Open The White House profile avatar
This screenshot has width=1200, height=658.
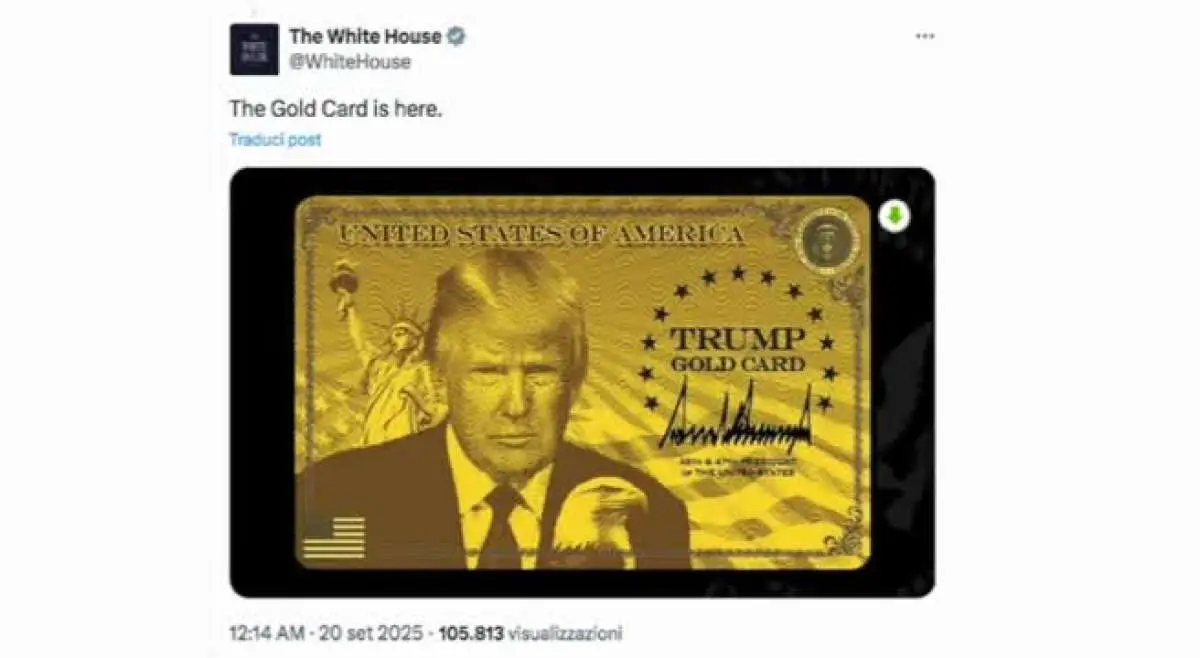tap(254, 49)
